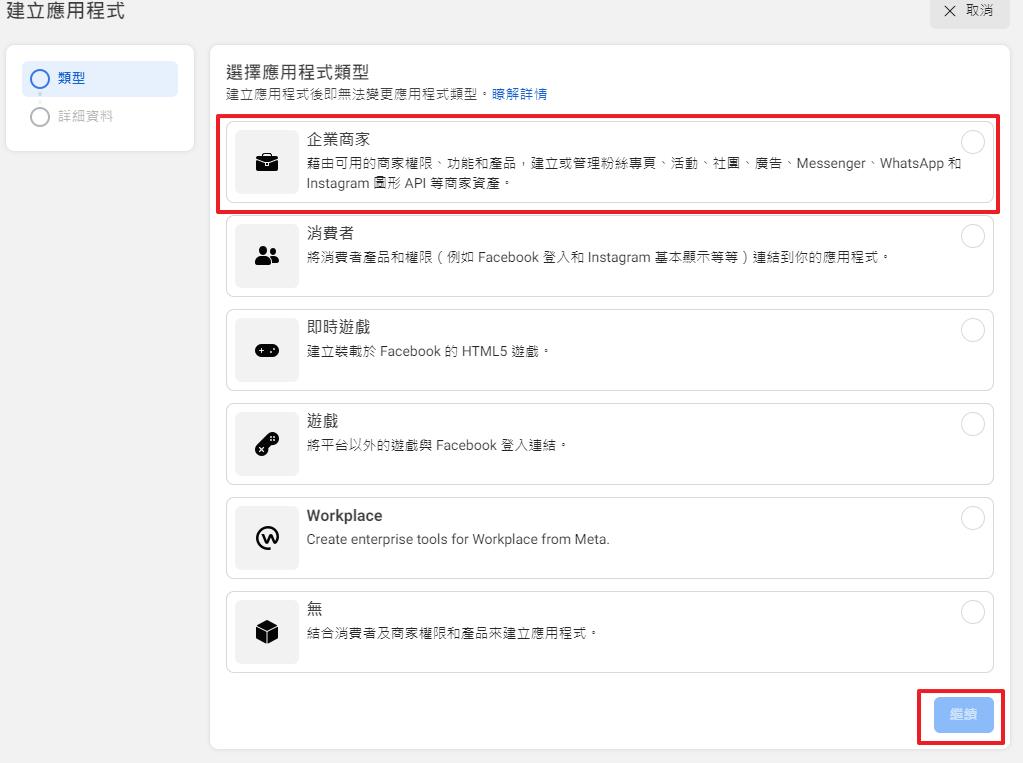Click the Workplace logo icon

tap(267, 538)
